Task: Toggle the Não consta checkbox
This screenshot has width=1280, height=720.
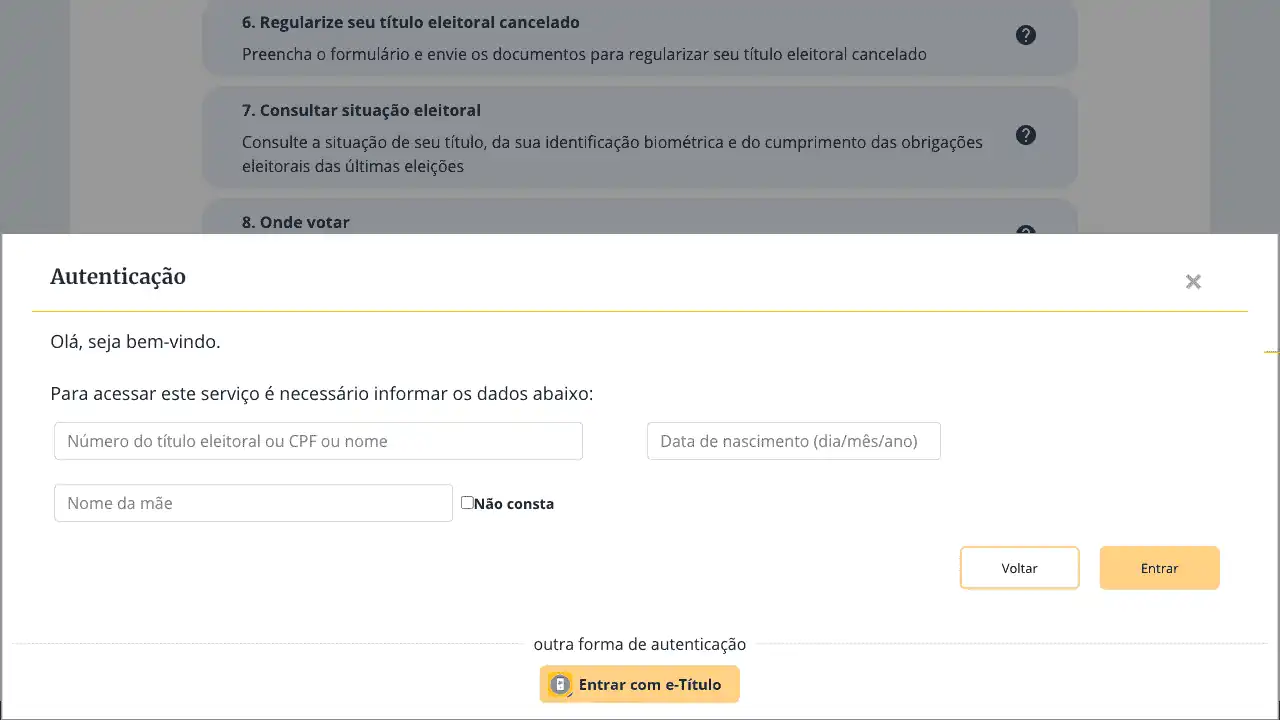Action: (467, 503)
